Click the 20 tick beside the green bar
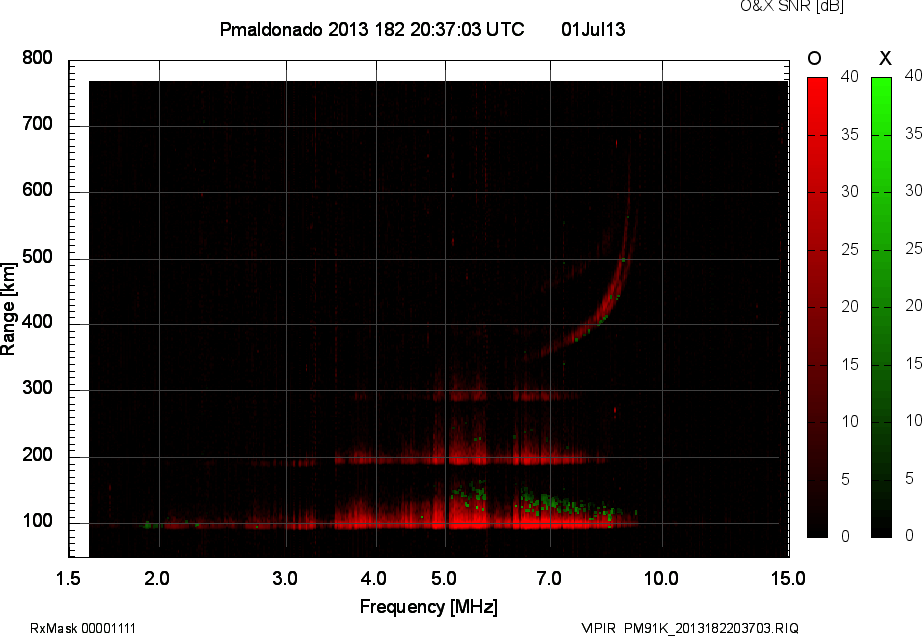 pyautogui.click(x=911, y=306)
